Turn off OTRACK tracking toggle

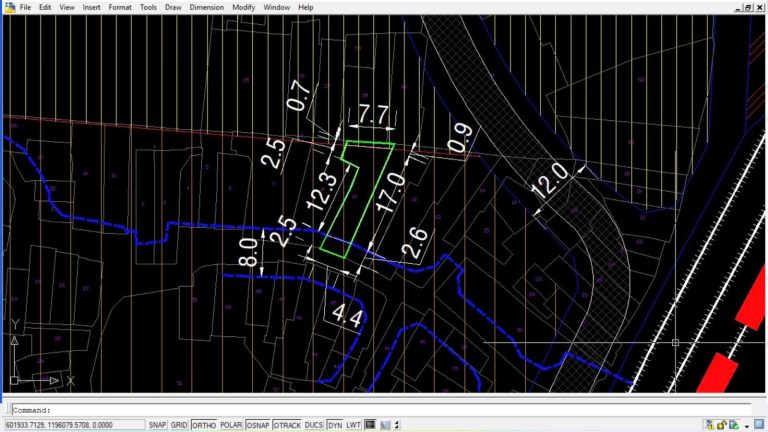coord(287,425)
